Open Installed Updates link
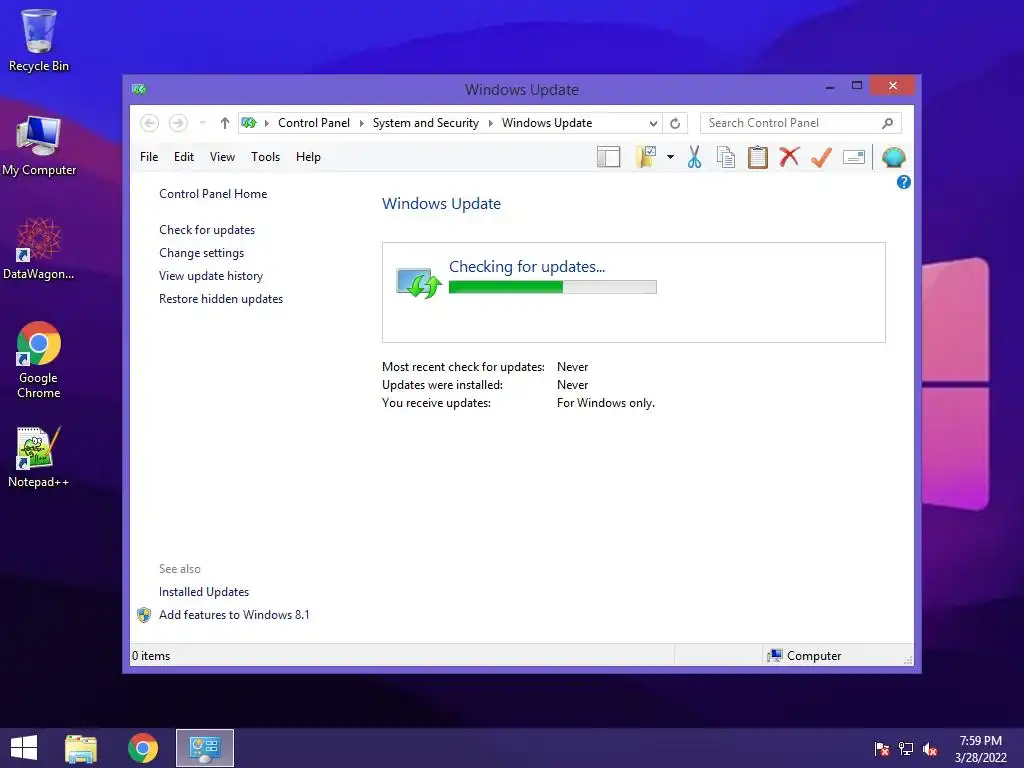Image resolution: width=1024 pixels, height=768 pixels. 204,592
